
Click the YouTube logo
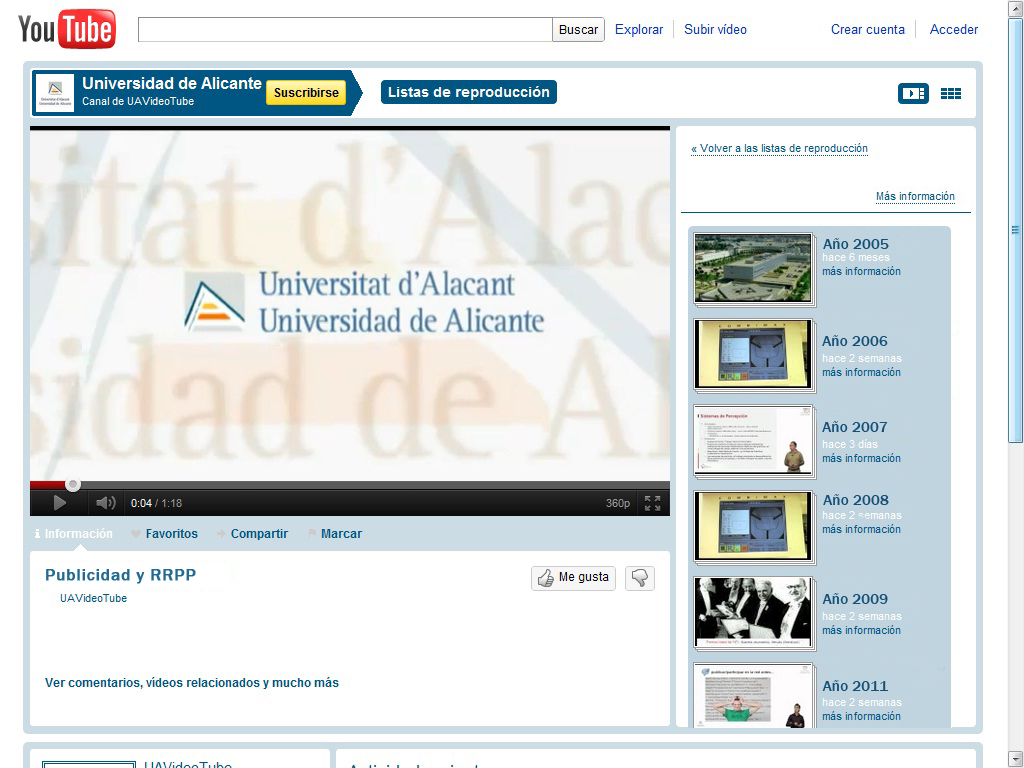coord(67,29)
